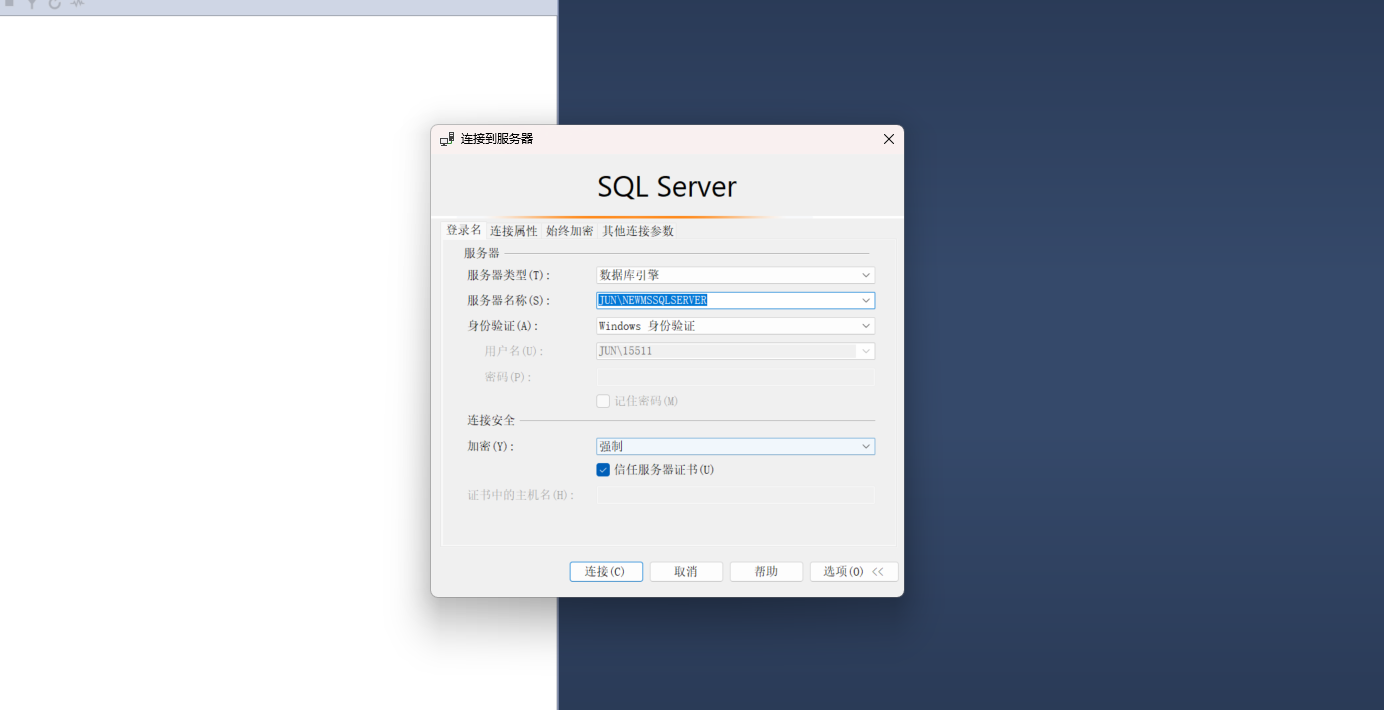Click the 帮助 button
Image resolution: width=1384 pixels, height=710 pixels.
[766, 572]
